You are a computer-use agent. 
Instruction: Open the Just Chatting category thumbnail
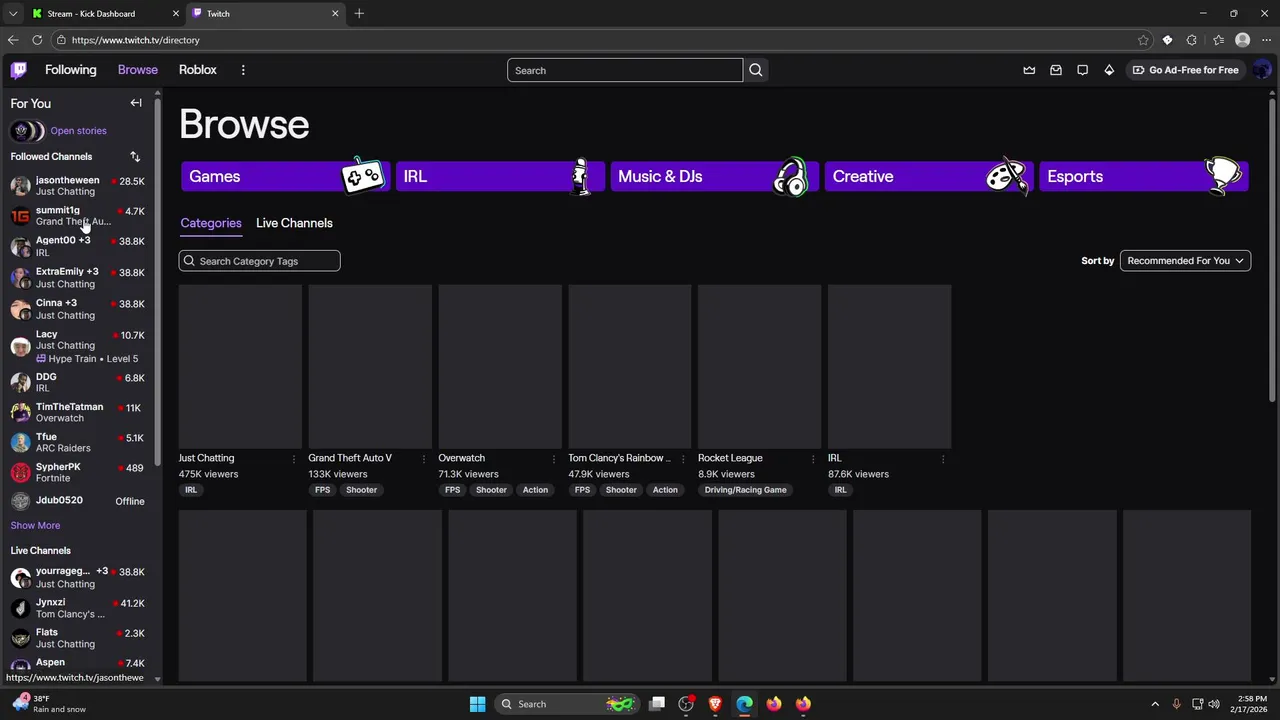click(x=240, y=366)
